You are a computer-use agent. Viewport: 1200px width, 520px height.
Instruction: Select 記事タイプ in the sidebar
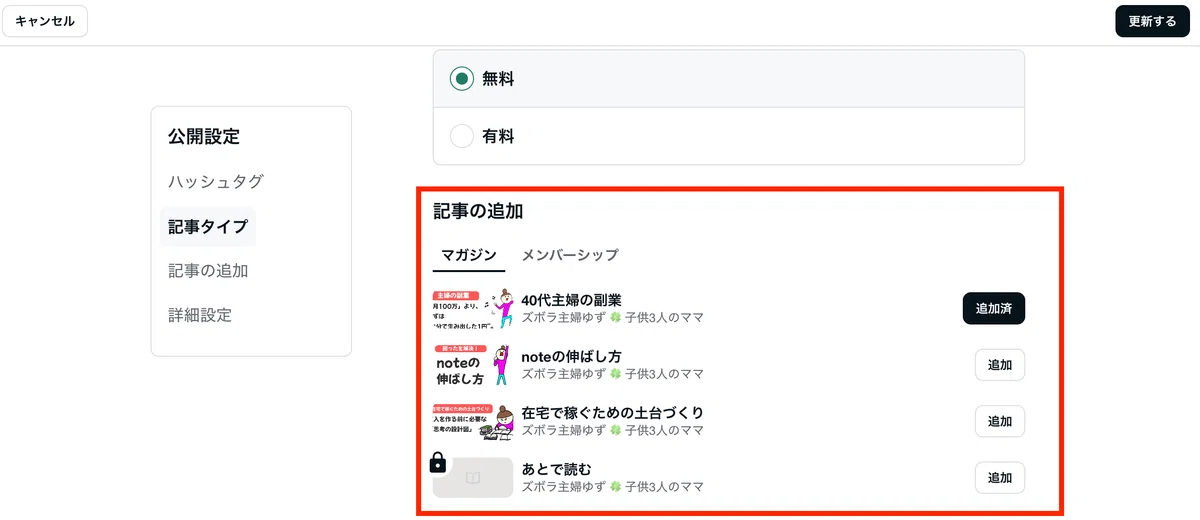point(208,227)
